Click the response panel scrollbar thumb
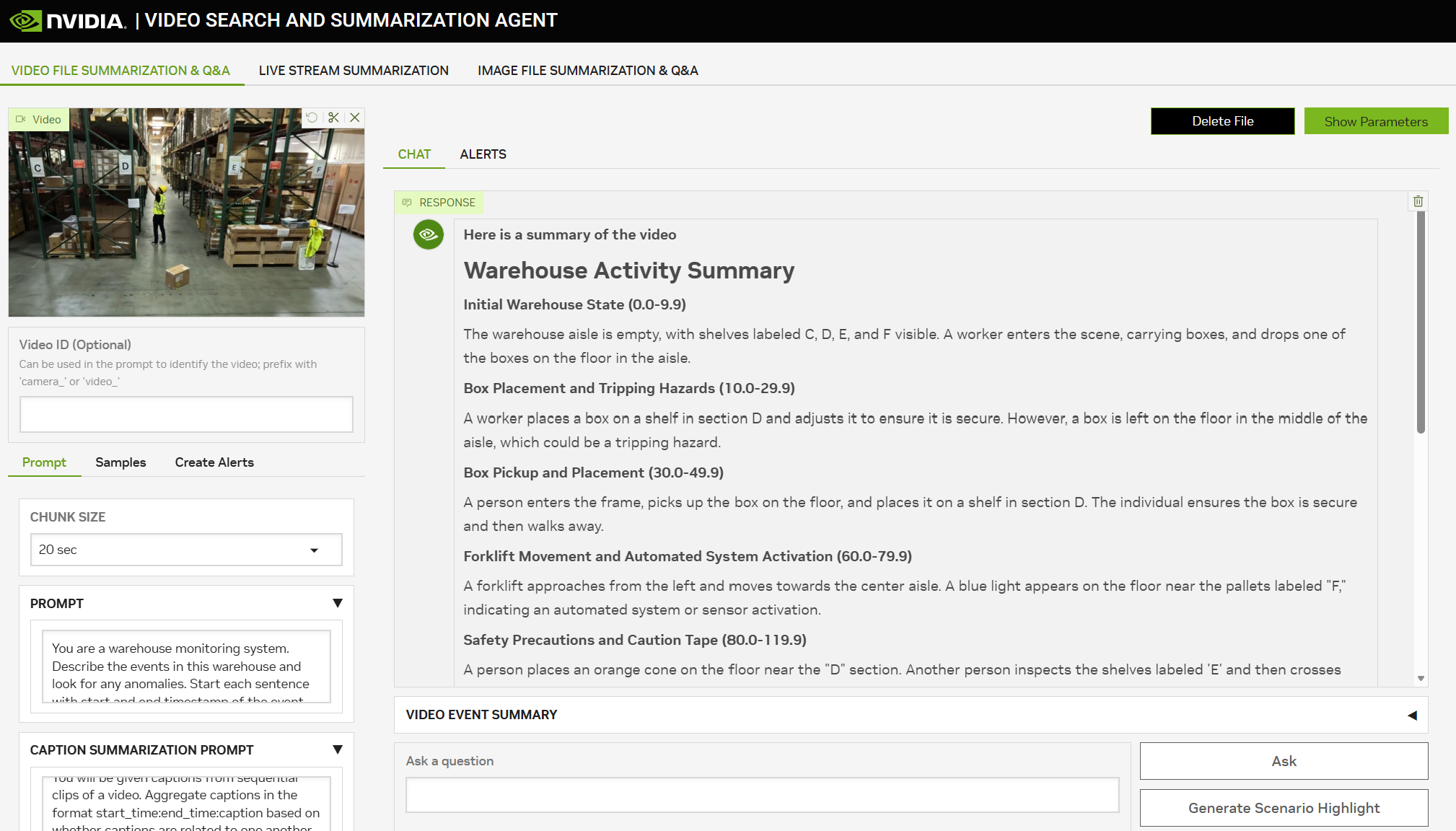The height and width of the screenshot is (831, 1456). pyautogui.click(x=1420, y=322)
